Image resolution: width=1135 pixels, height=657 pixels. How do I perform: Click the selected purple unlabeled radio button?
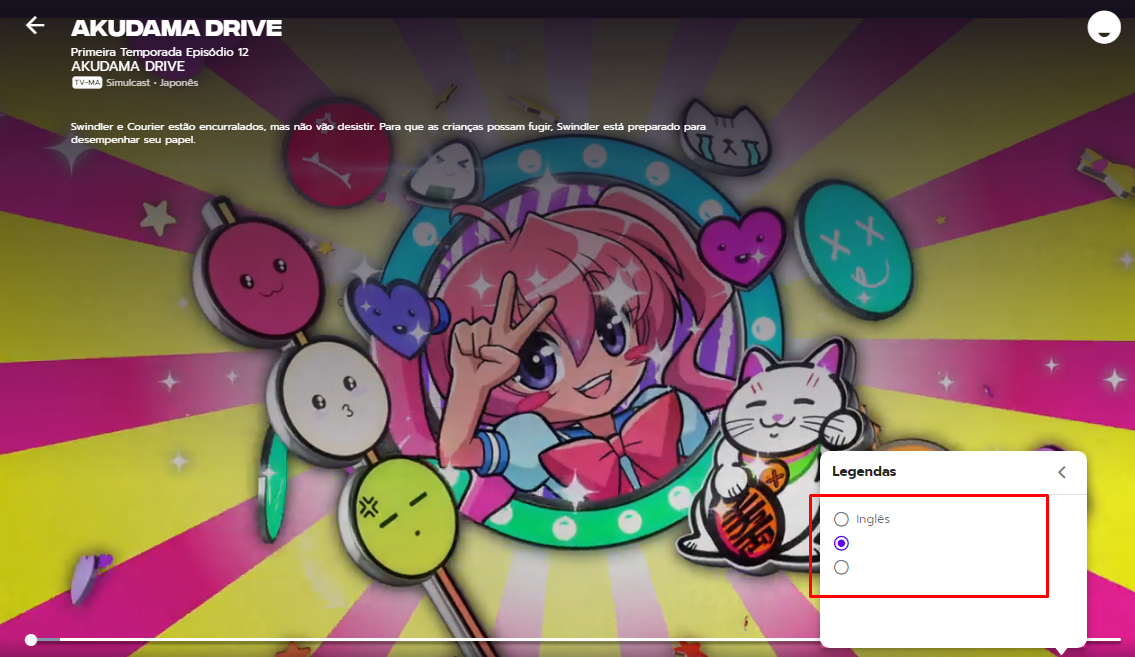[x=841, y=543]
